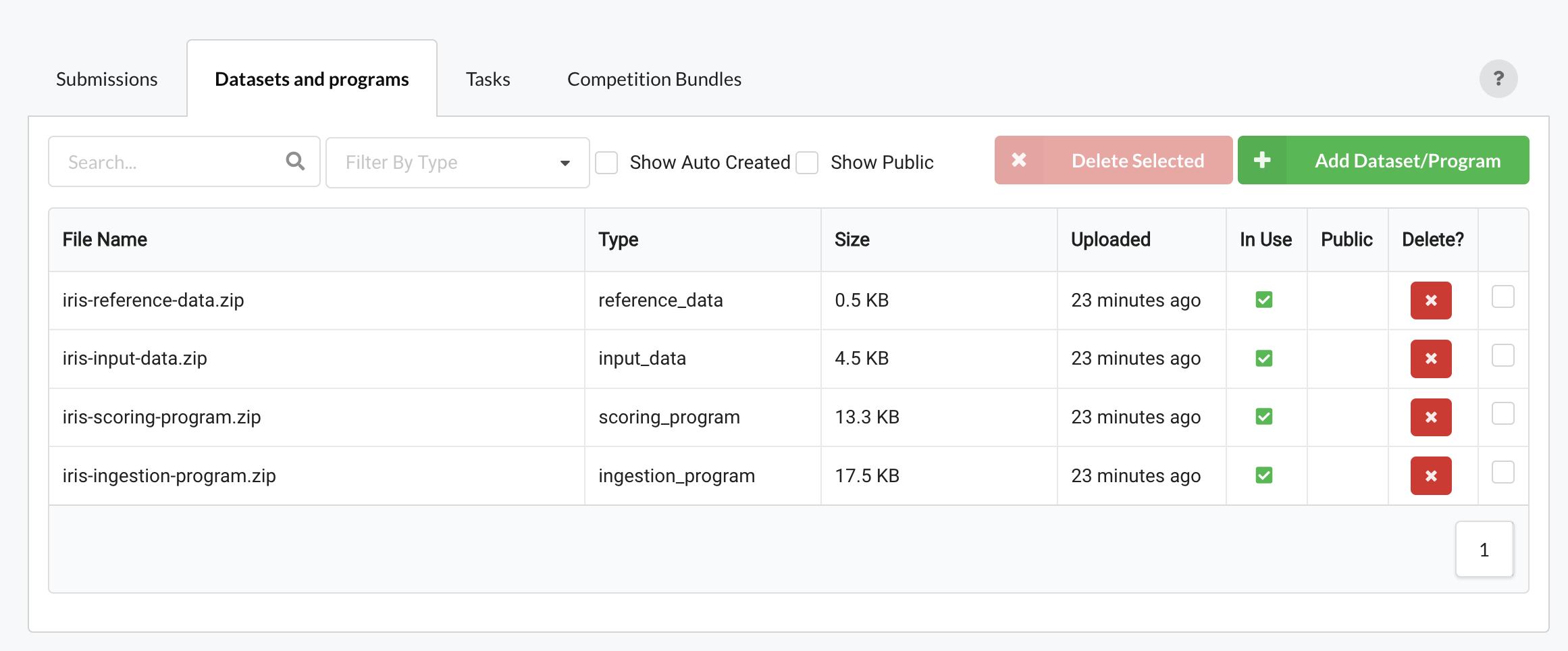
Task: Enable Show Auto Created checkbox
Action: (606, 163)
